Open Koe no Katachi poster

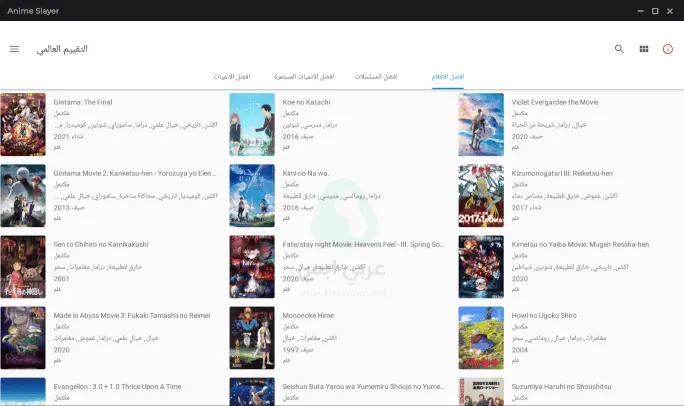click(x=252, y=124)
